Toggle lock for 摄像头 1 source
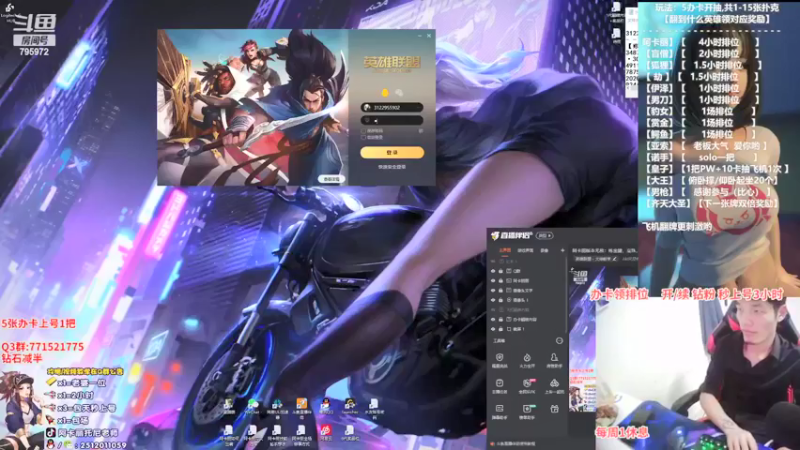Viewport: 800px width, 450px height. click(x=501, y=300)
